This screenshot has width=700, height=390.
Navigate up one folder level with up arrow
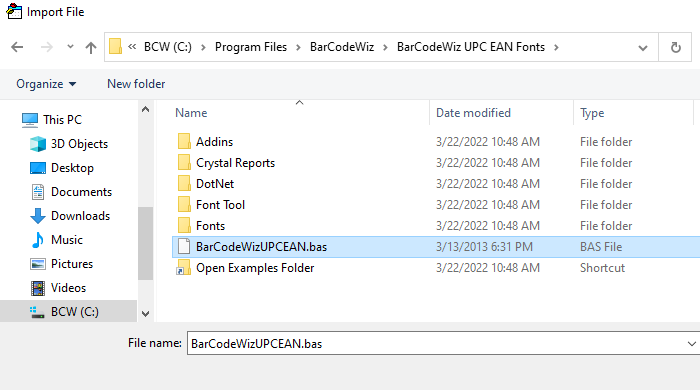(x=91, y=47)
